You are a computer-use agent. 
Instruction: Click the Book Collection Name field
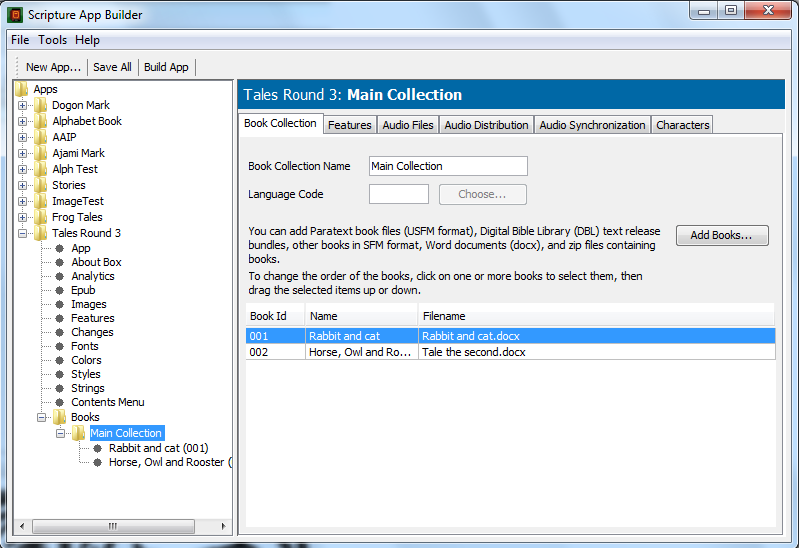point(448,166)
